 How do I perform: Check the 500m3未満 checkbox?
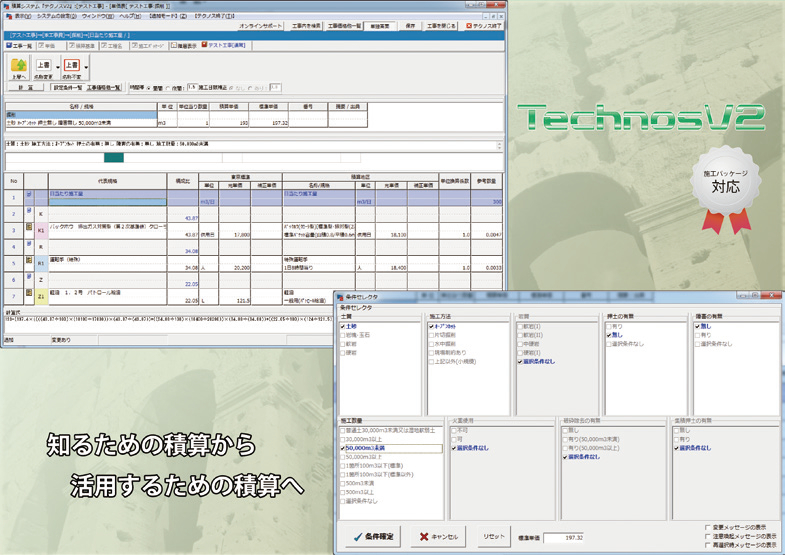(x=343, y=483)
